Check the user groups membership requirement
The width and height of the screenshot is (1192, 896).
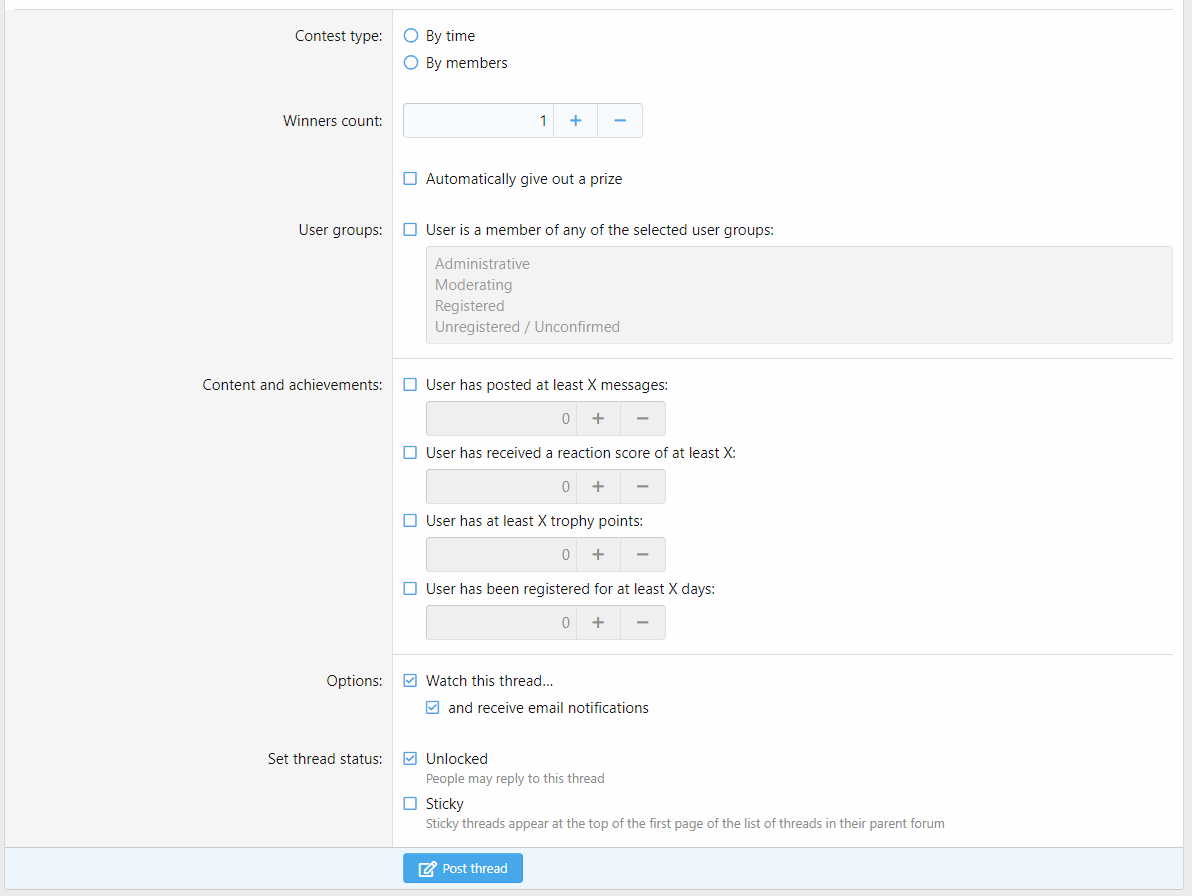(x=410, y=229)
